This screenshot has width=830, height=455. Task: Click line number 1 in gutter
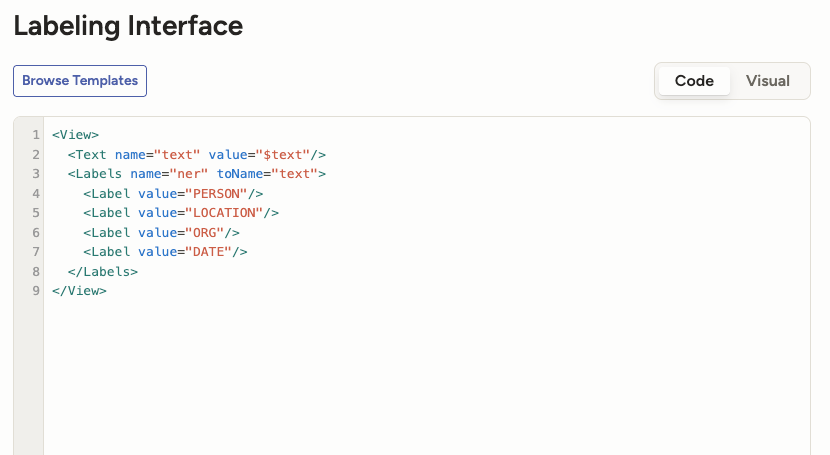pyautogui.click(x=35, y=135)
